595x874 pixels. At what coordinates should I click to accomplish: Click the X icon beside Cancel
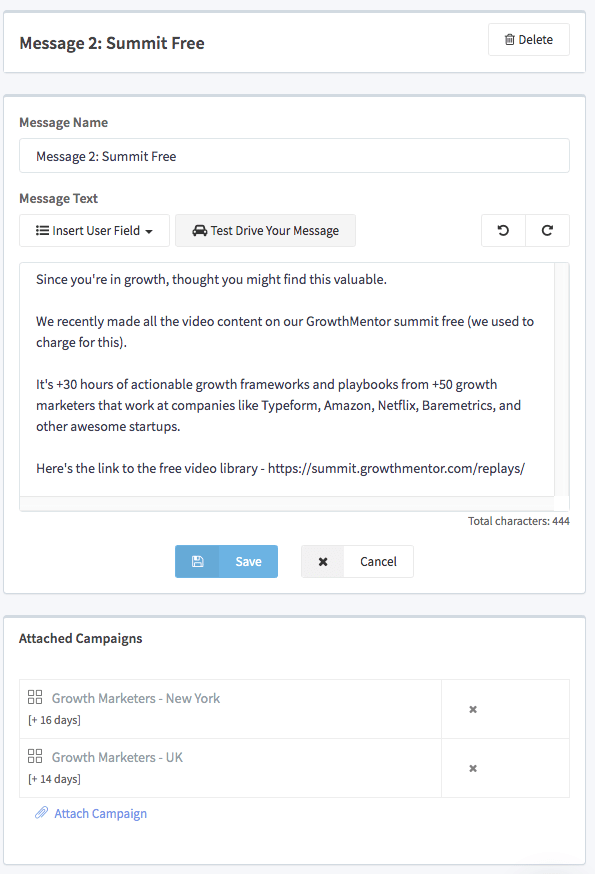tap(323, 562)
